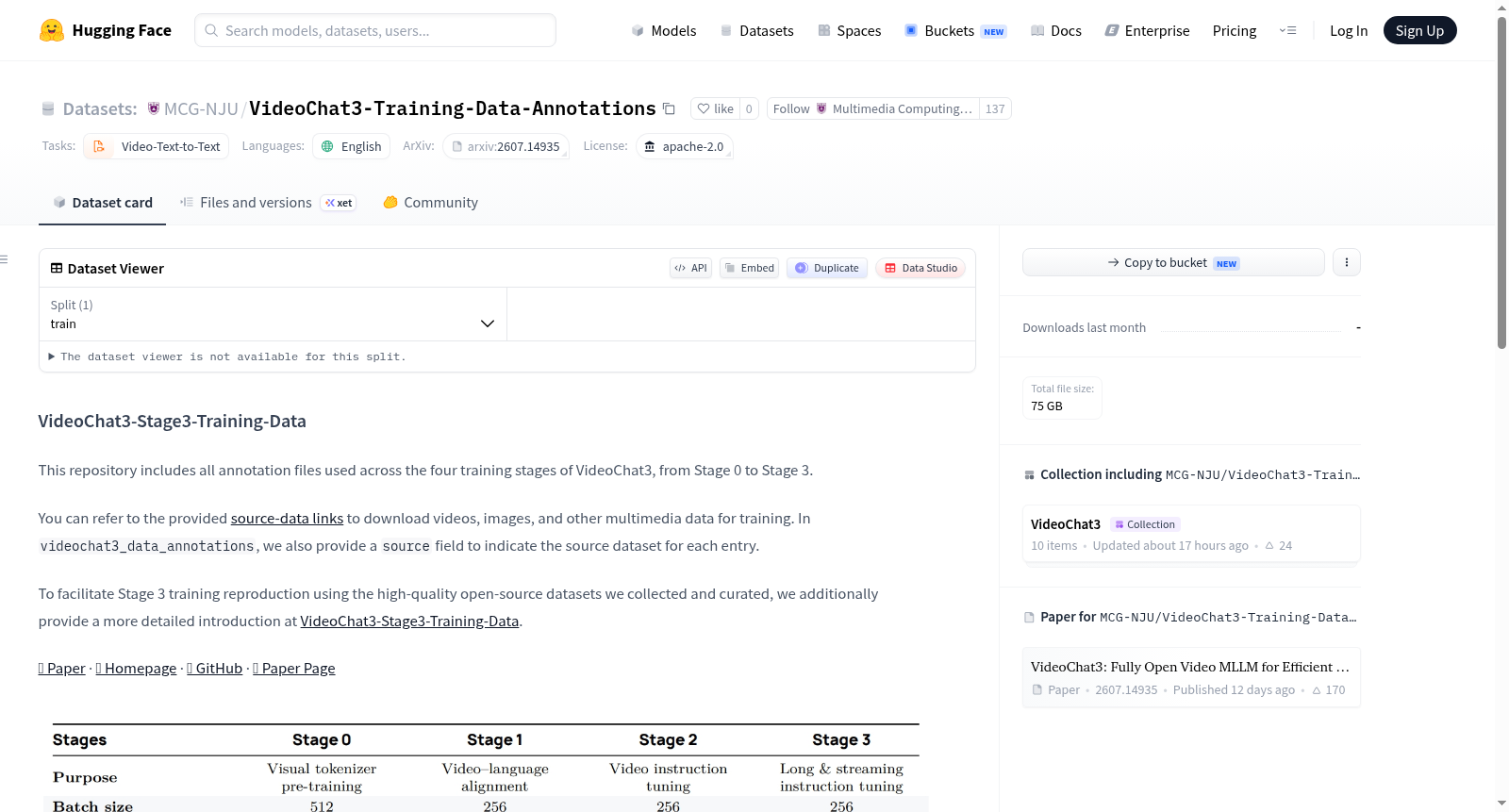Click the apache-2.0 license tag
The height and width of the screenshot is (812, 1509).
(684, 146)
